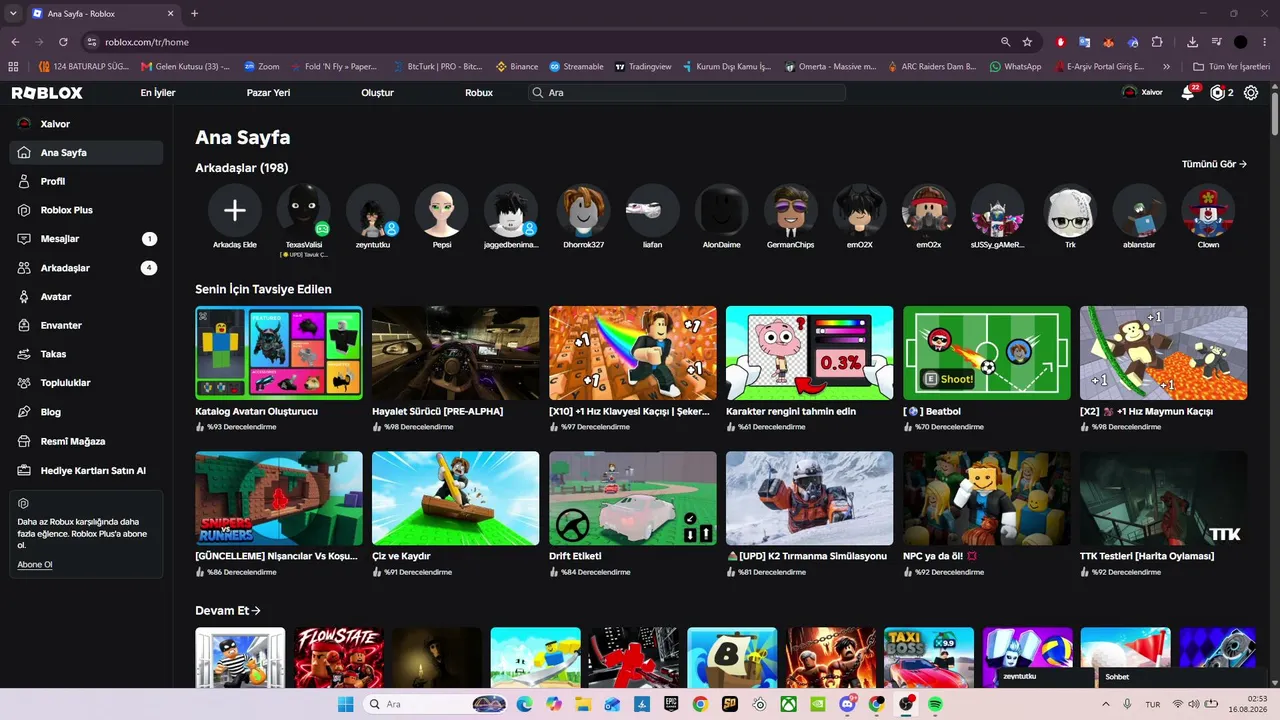Screen dimensions: 1280x720
Task: Click the Roblox search field
Action: tap(687, 92)
